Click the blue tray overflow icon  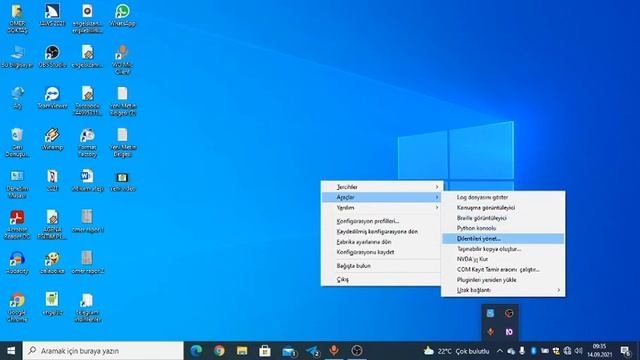491,313
